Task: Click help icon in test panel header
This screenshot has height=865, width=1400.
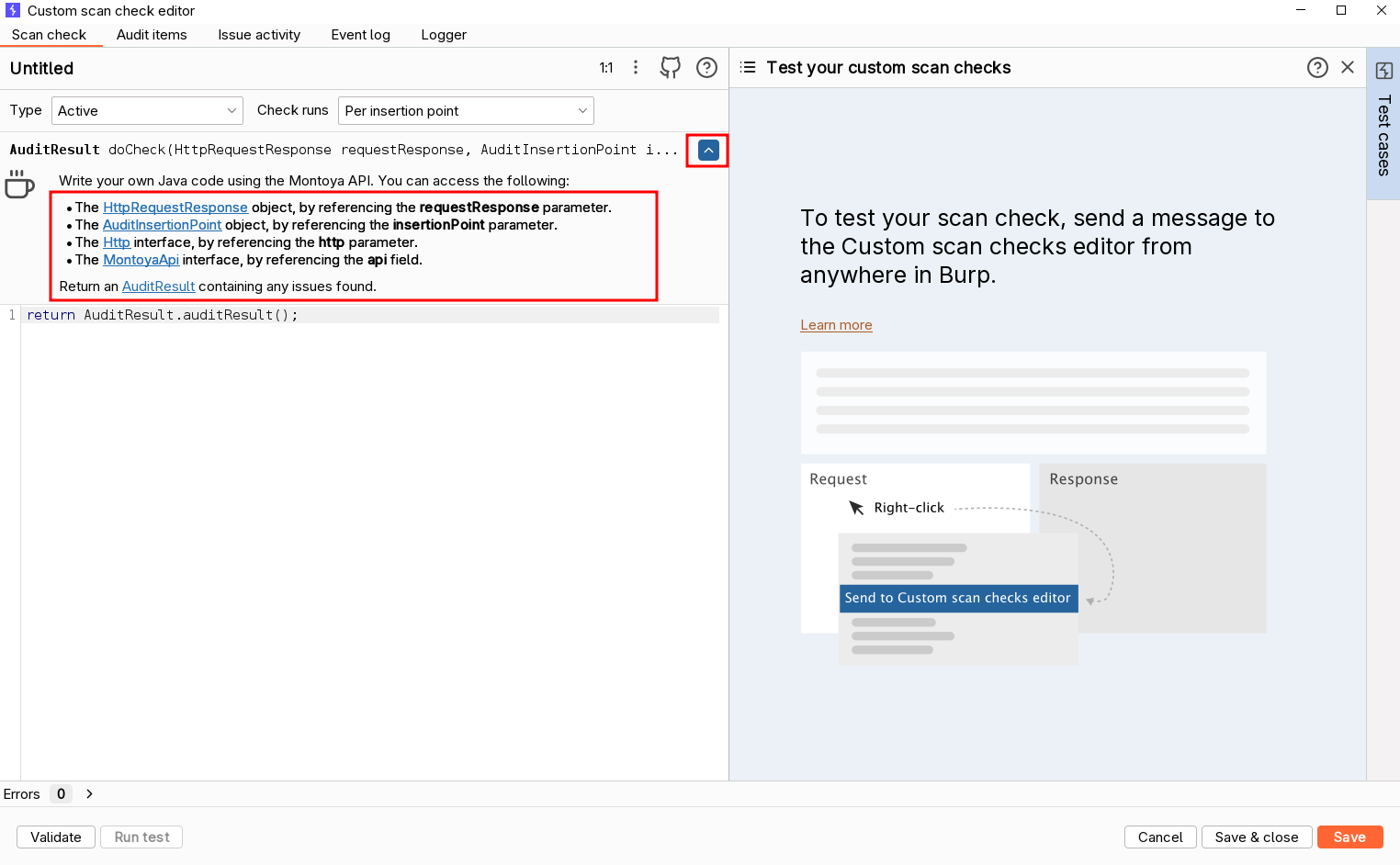Action: (1317, 68)
